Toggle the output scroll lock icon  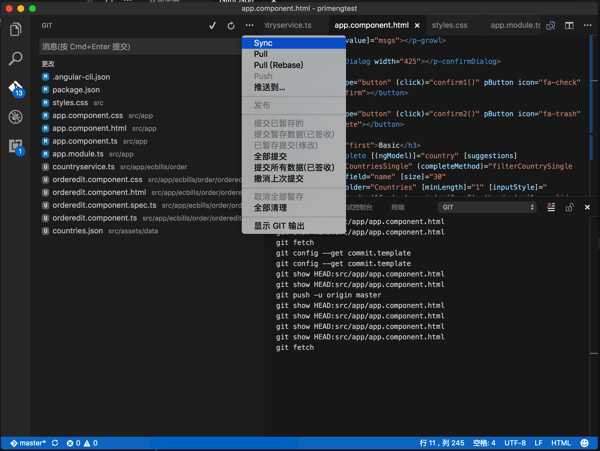click(x=569, y=207)
